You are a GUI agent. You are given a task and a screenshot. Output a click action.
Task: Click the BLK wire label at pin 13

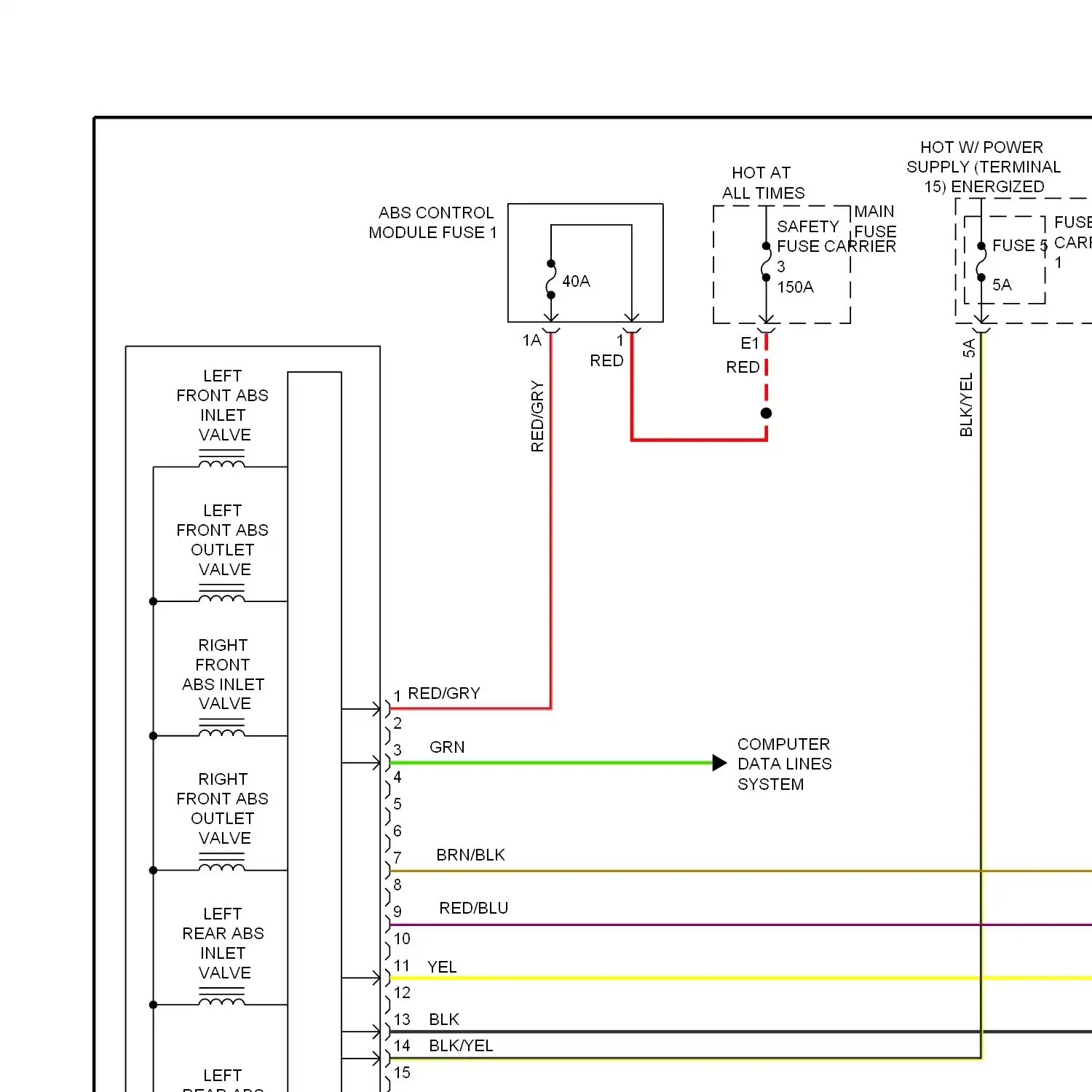click(x=444, y=1019)
